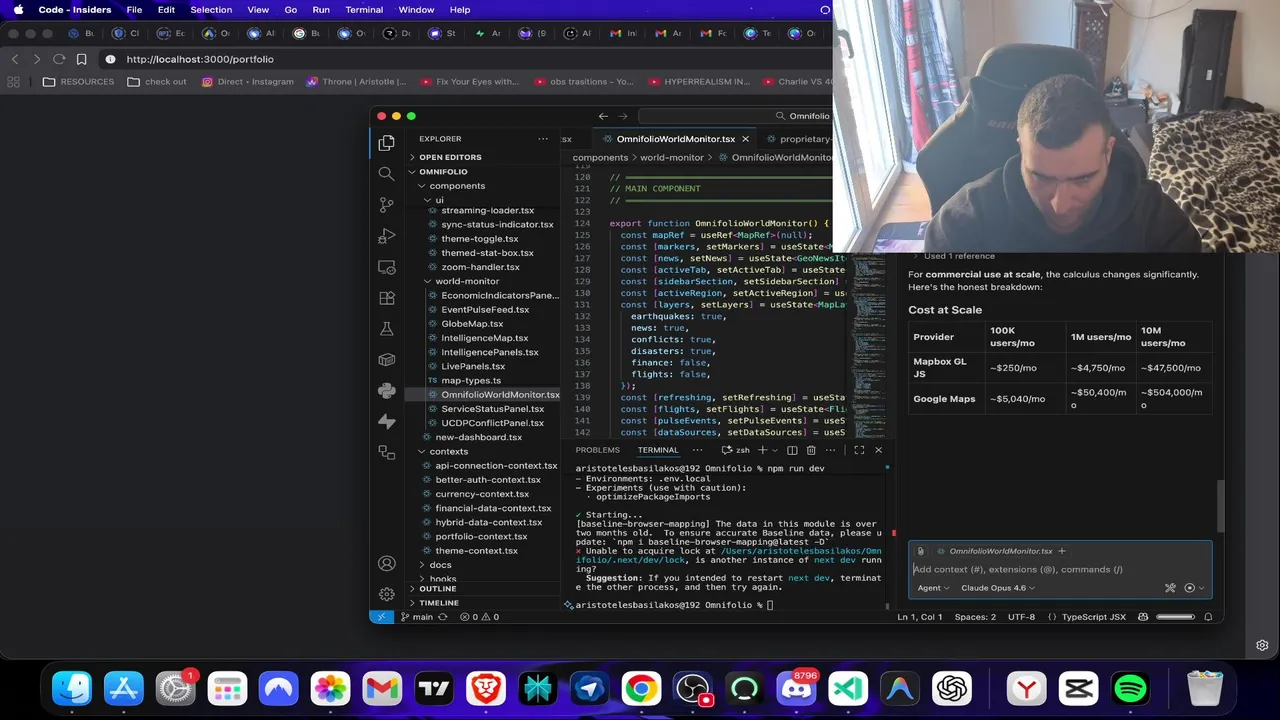Collapse the contexts folder
1280x720 pixels.
449,451
